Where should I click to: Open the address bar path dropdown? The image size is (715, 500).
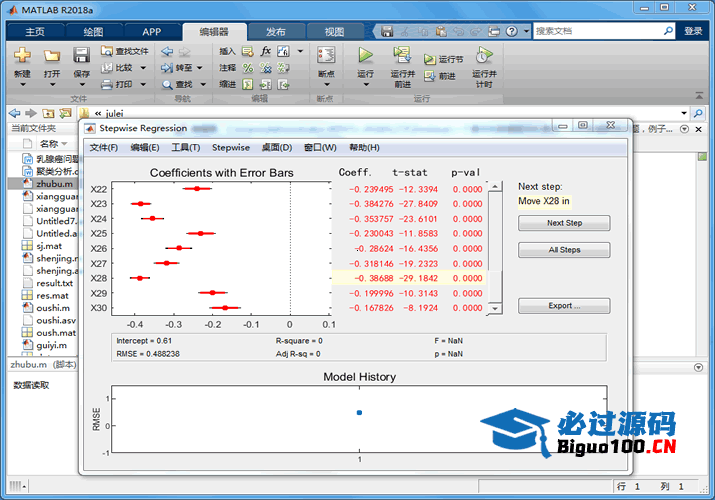coord(684,113)
